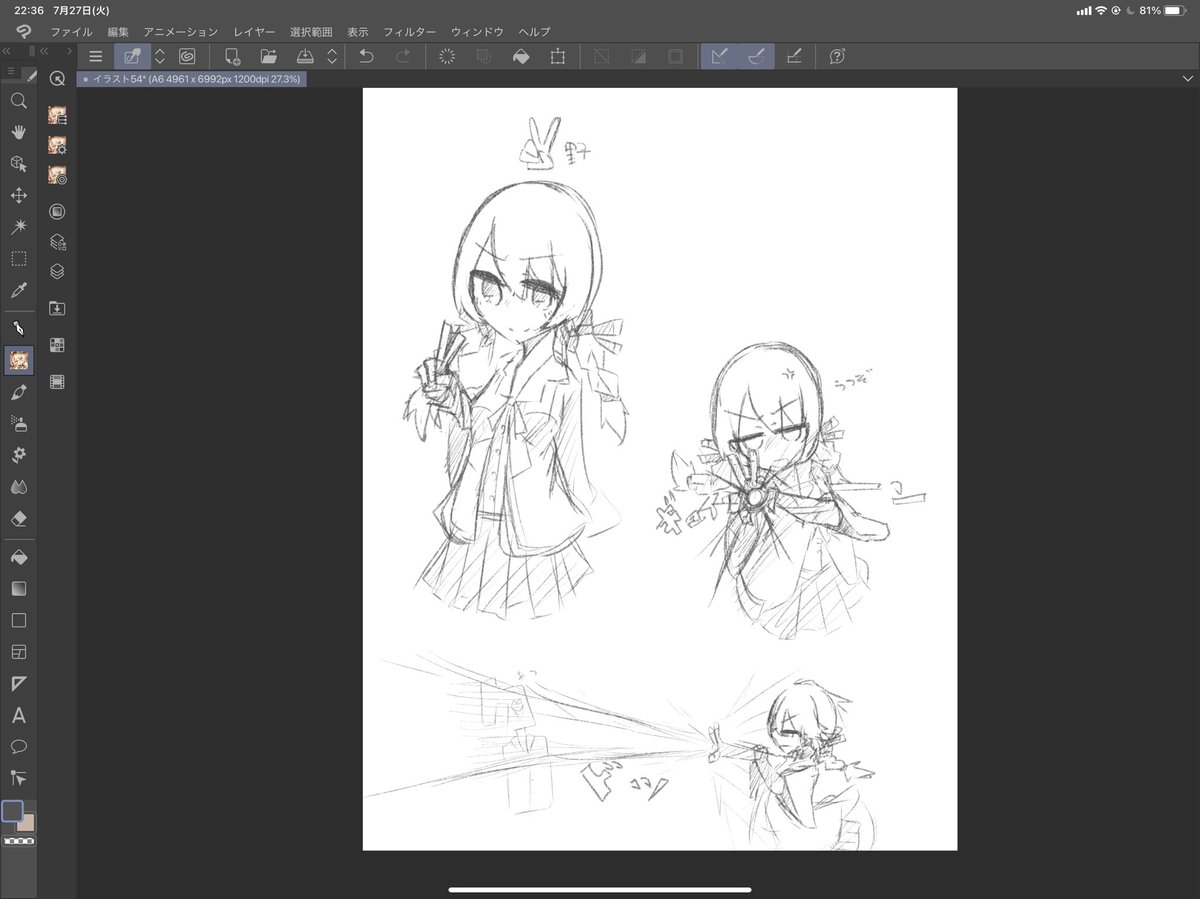Click the Deselect icon in command bar
Viewport: 1200px width, 899px height.
point(601,56)
